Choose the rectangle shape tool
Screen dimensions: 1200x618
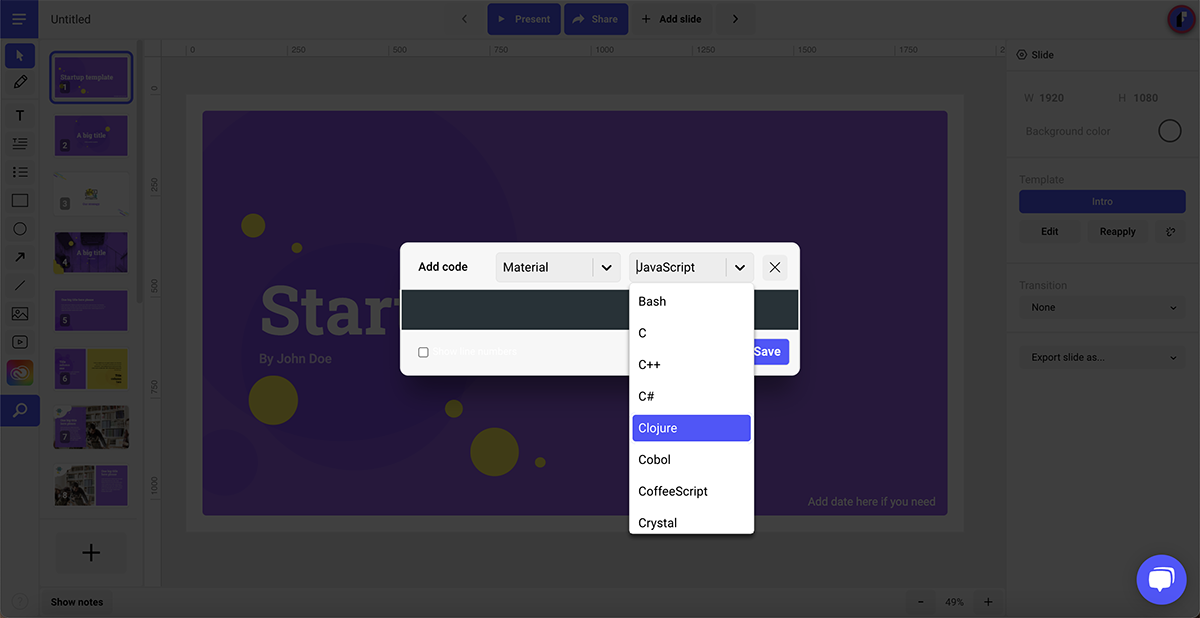[x=20, y=200]
